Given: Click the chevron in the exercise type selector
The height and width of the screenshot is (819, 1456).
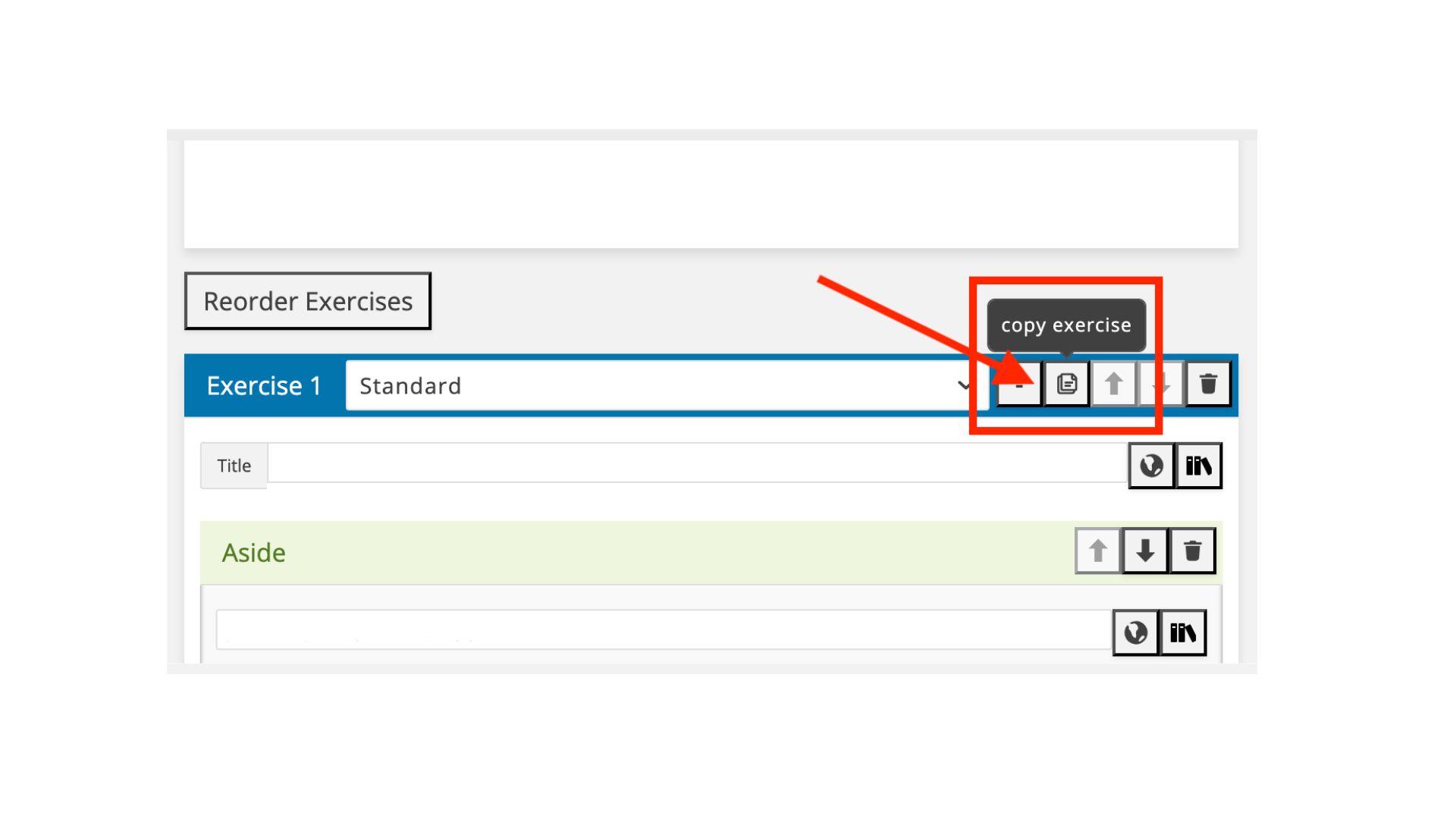Looking at the screenshot, I should coord(963,386).
